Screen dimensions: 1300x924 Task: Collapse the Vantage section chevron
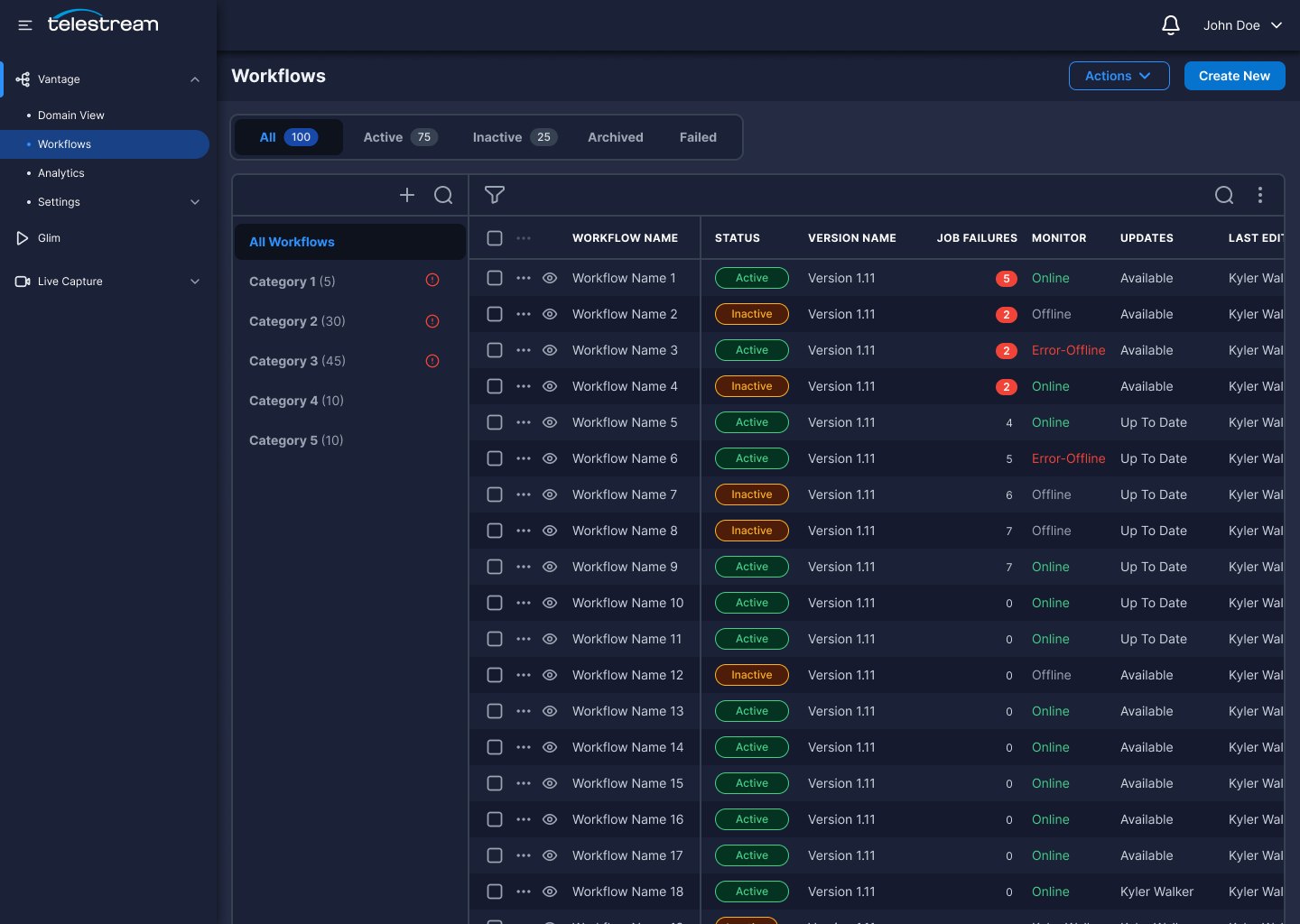195,79
